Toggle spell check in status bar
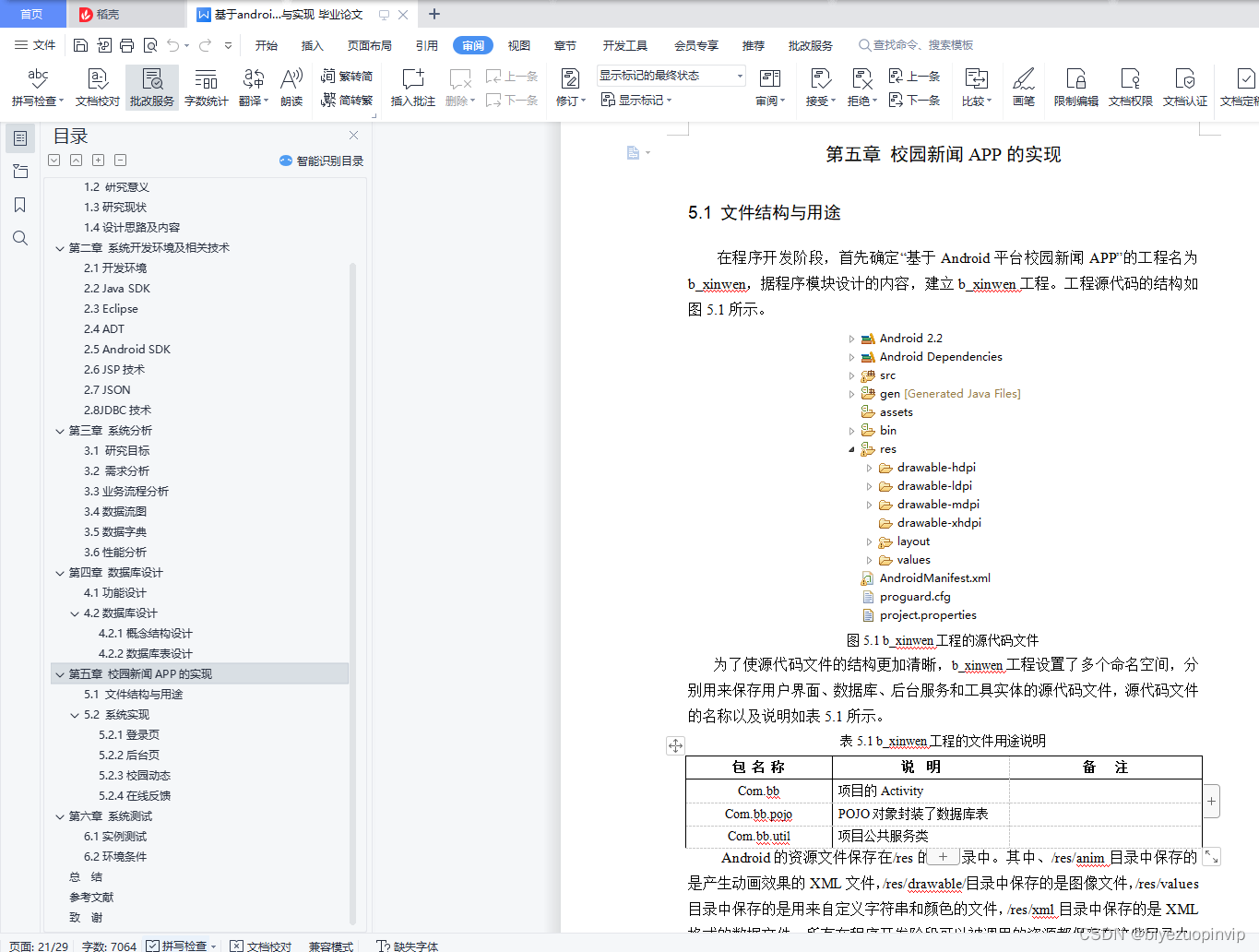 coord(181,946)
